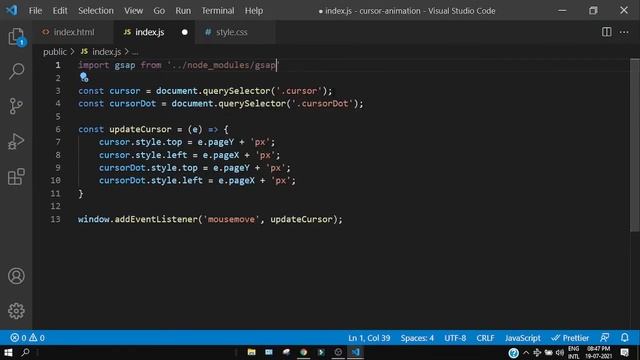Screen dimensions: 640x360
Task: Click the taskbar clock showing 08:47 PM
Action: point(598,352)
